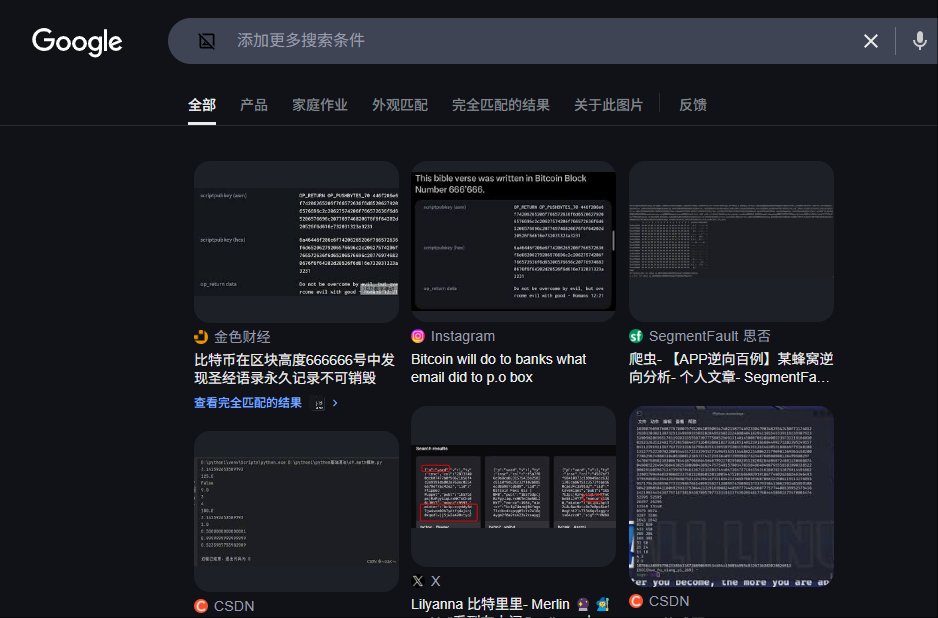Open the right CSDN terminal thumbnail
This screenshot has height=618, width=938.
(731, 497)
